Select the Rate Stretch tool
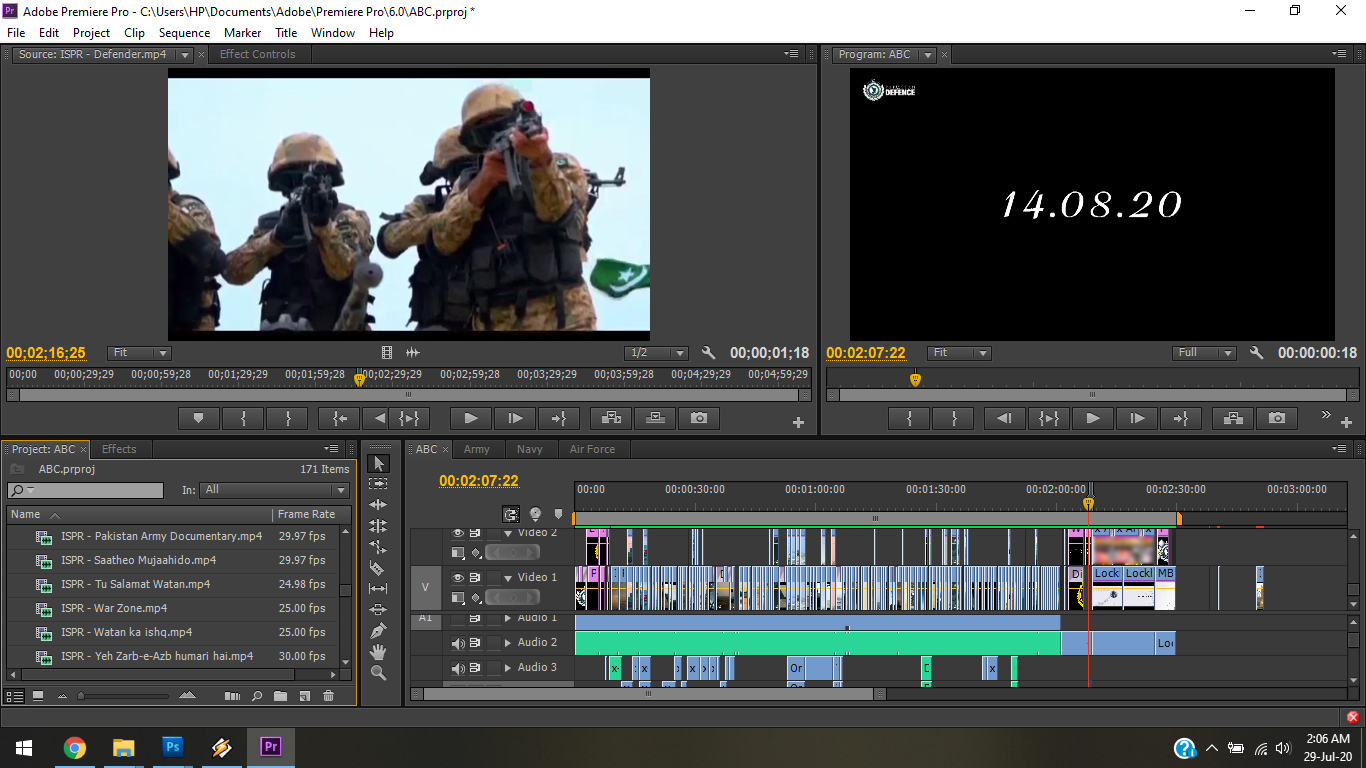This screenshot has height=768, width=1366. click(x=378, y=547)
